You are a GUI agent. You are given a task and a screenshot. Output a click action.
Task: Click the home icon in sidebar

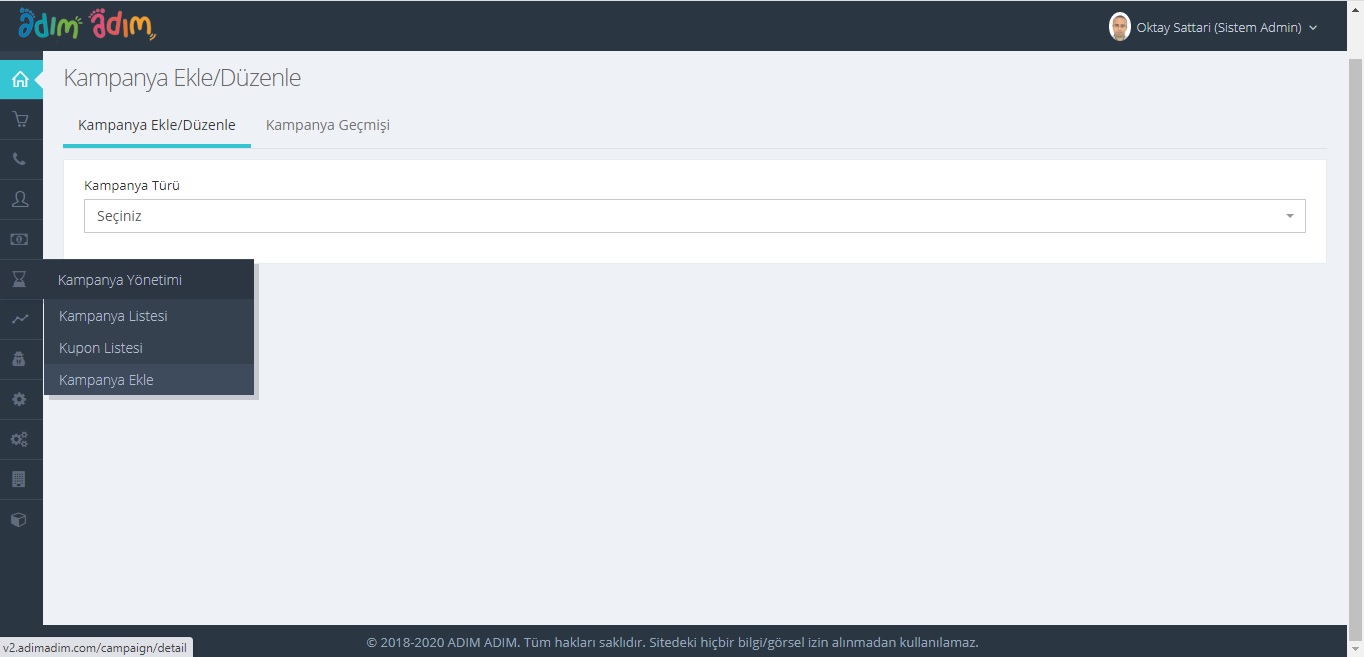(20, 80)
